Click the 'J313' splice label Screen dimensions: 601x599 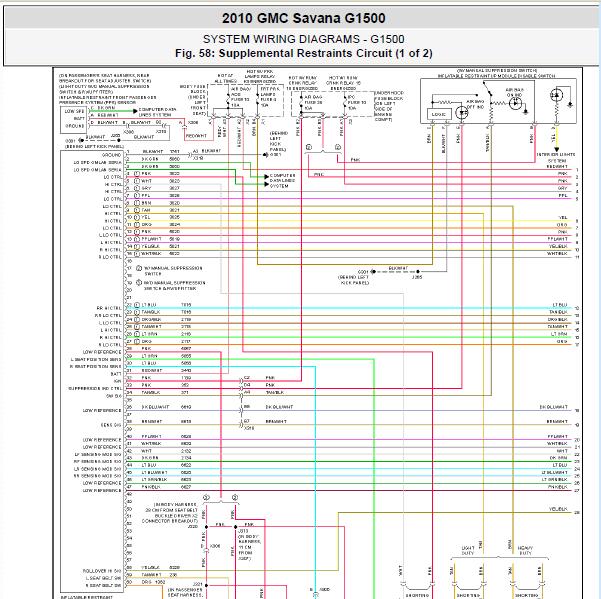click(243, 531)
